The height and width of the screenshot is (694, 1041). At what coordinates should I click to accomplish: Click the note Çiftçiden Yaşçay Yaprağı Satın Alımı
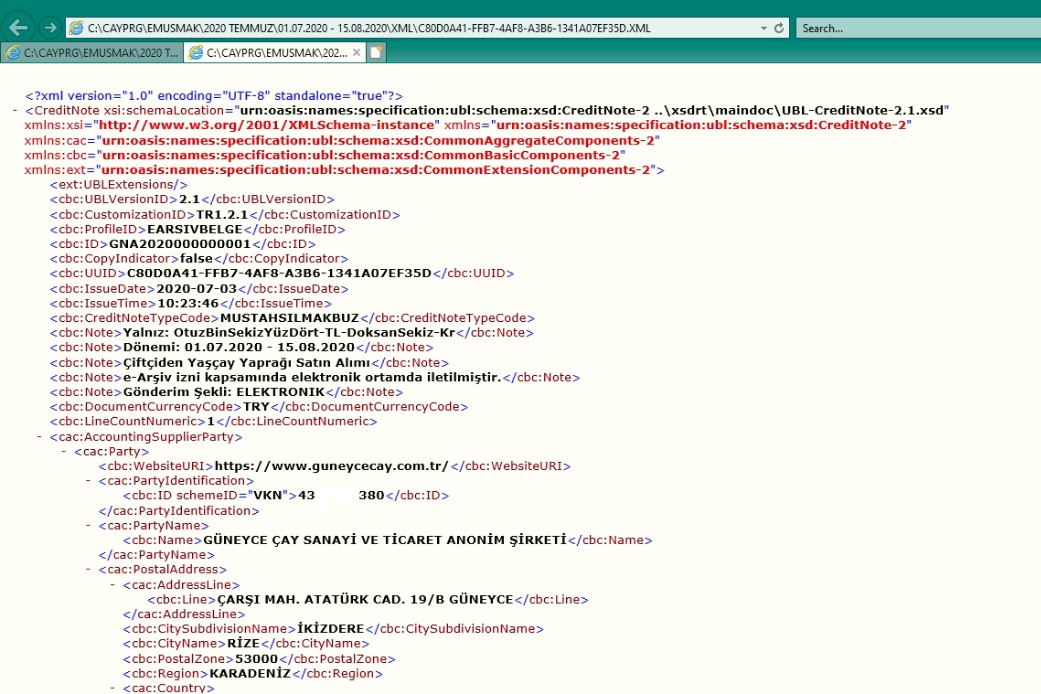coord(246,363)
